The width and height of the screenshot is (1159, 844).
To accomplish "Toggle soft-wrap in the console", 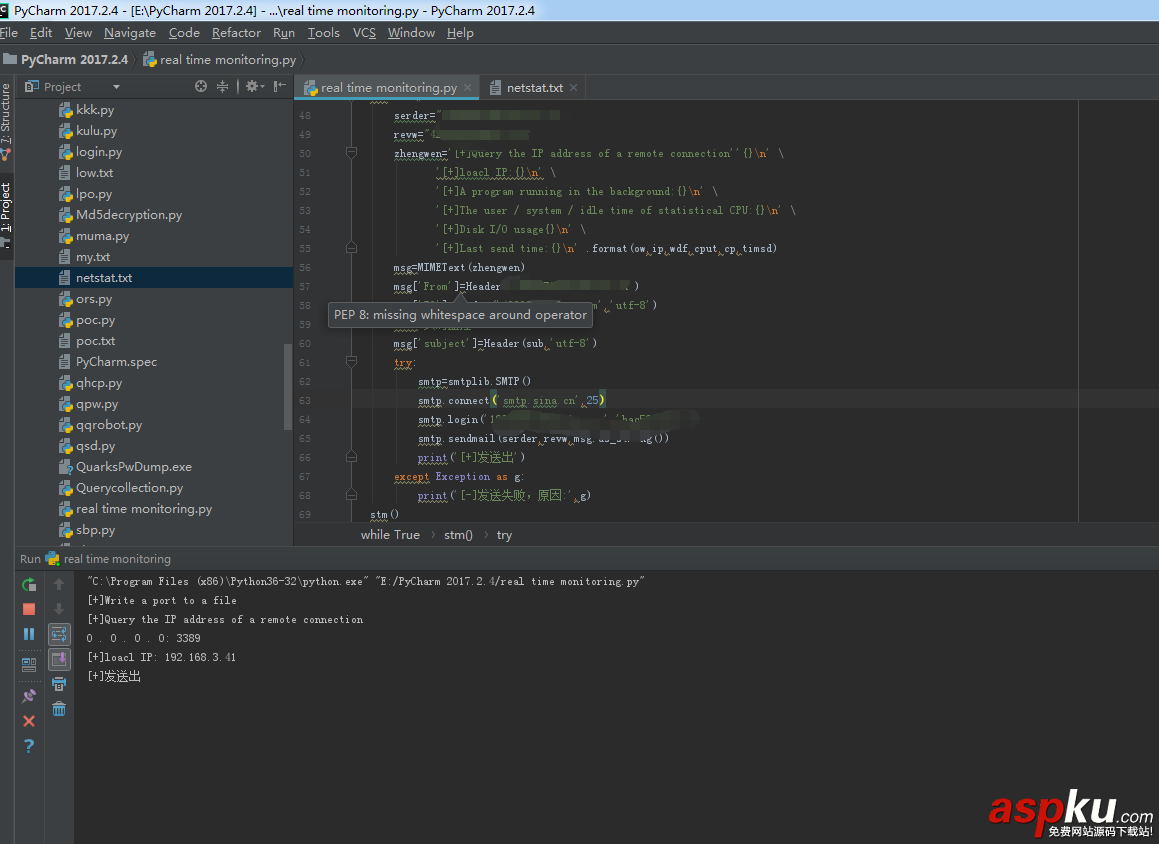I will (x=59, y=634).
